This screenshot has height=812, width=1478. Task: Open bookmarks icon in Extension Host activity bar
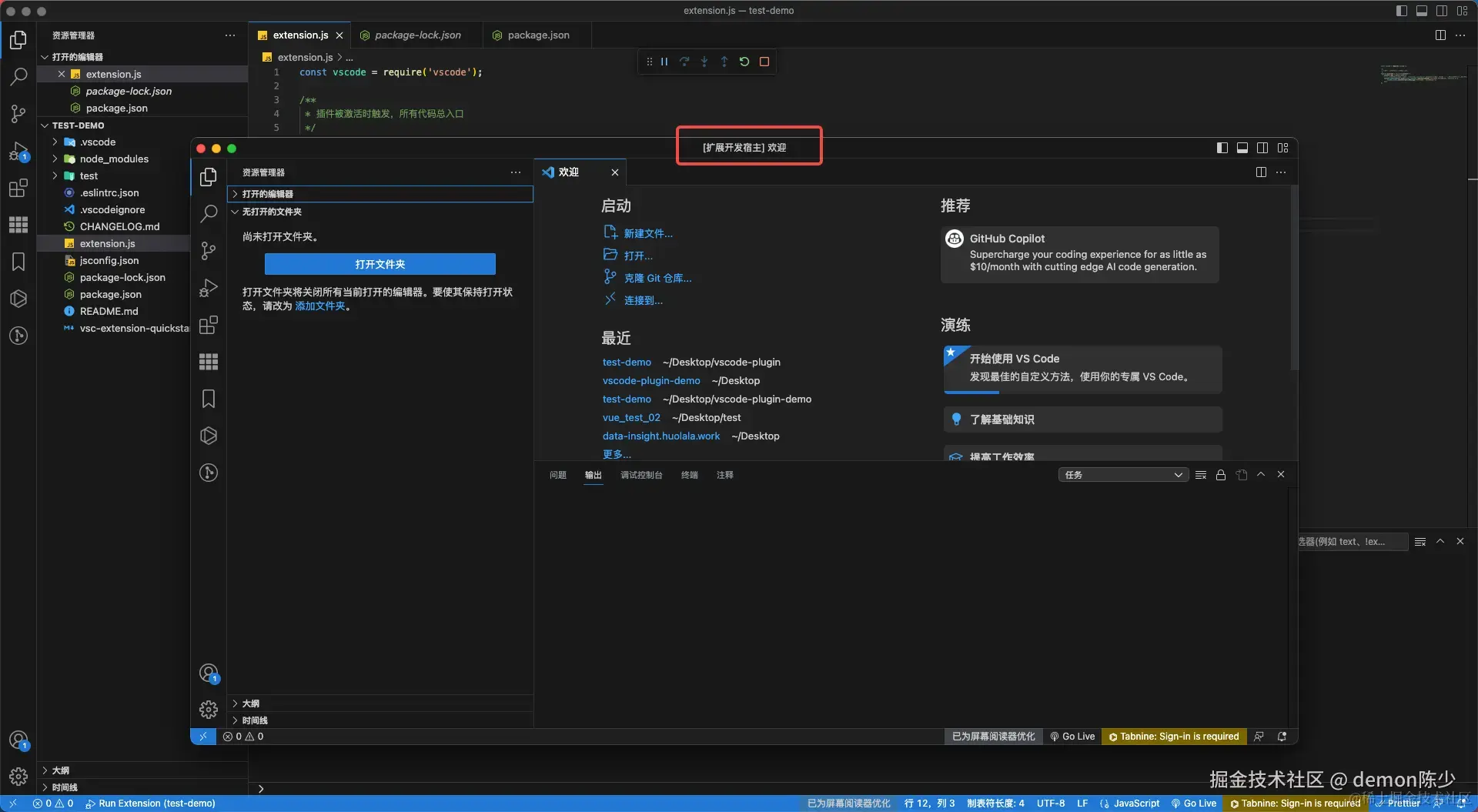click(x=209, y=399)
